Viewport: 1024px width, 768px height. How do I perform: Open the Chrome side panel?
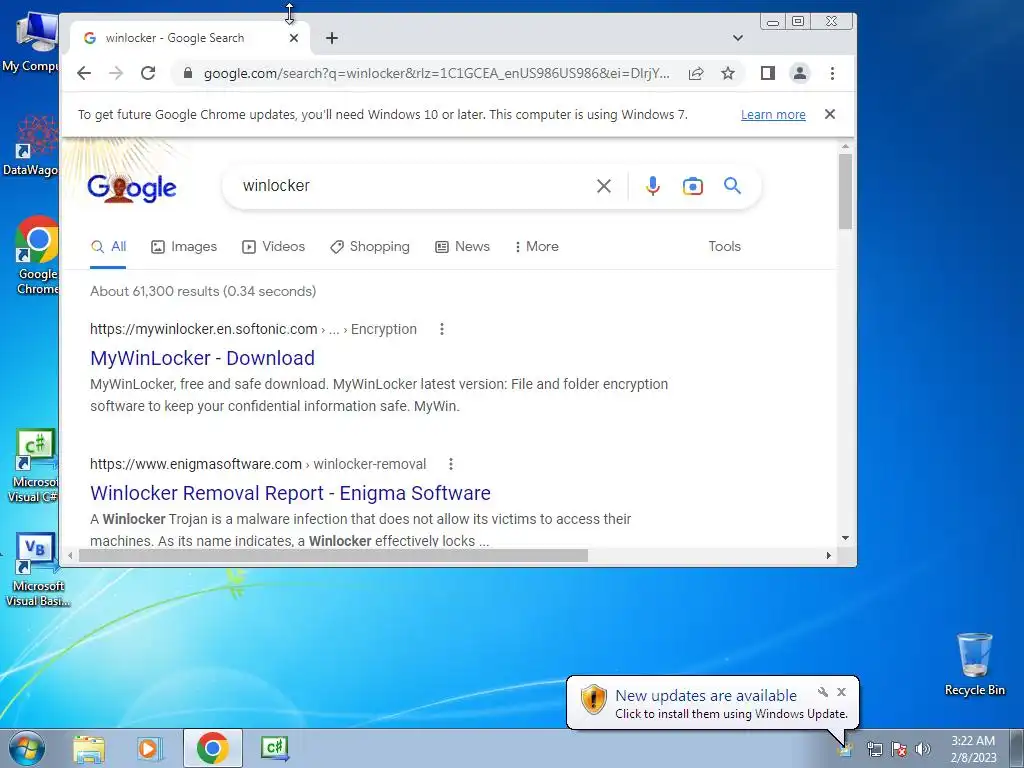coord(768,73)
